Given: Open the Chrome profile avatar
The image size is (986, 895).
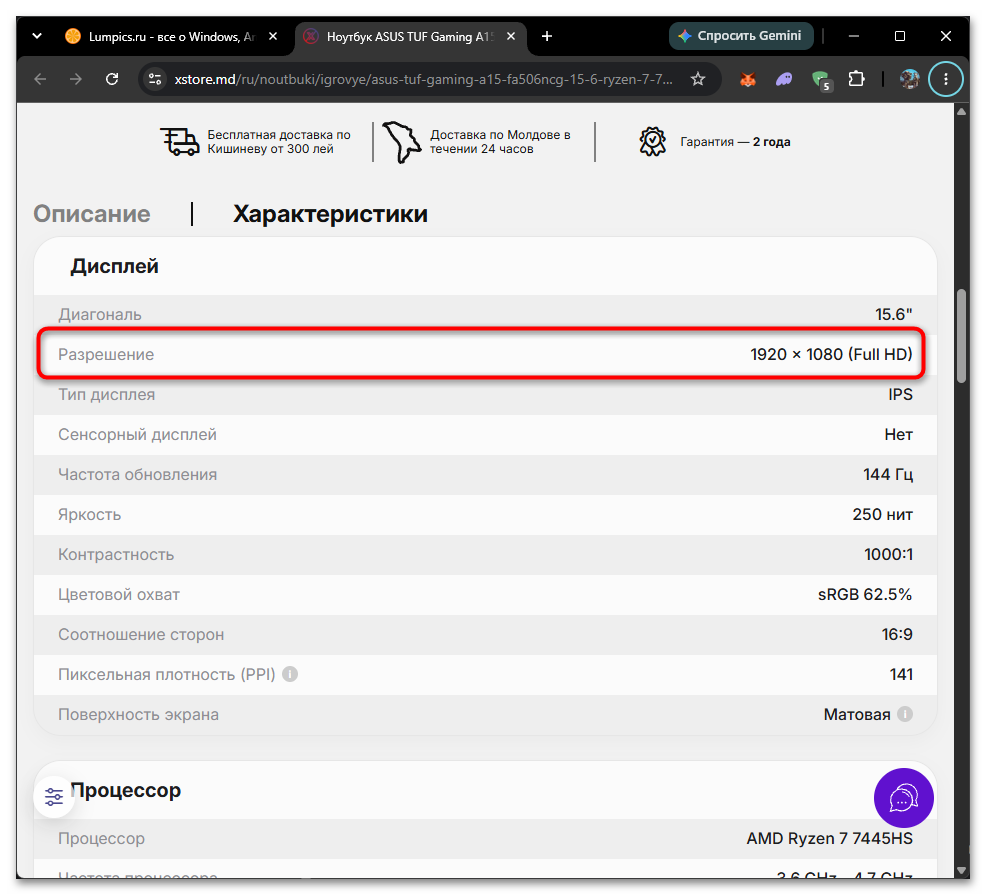Looking at the screenshot, I should point(909,79).
